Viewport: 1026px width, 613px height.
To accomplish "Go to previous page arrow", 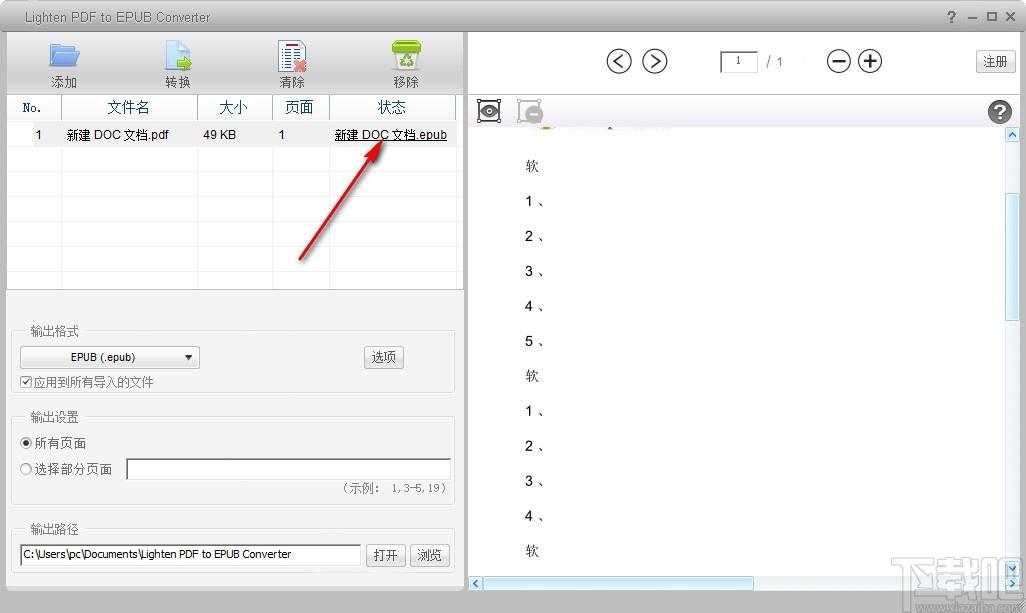I will [618, 61].
